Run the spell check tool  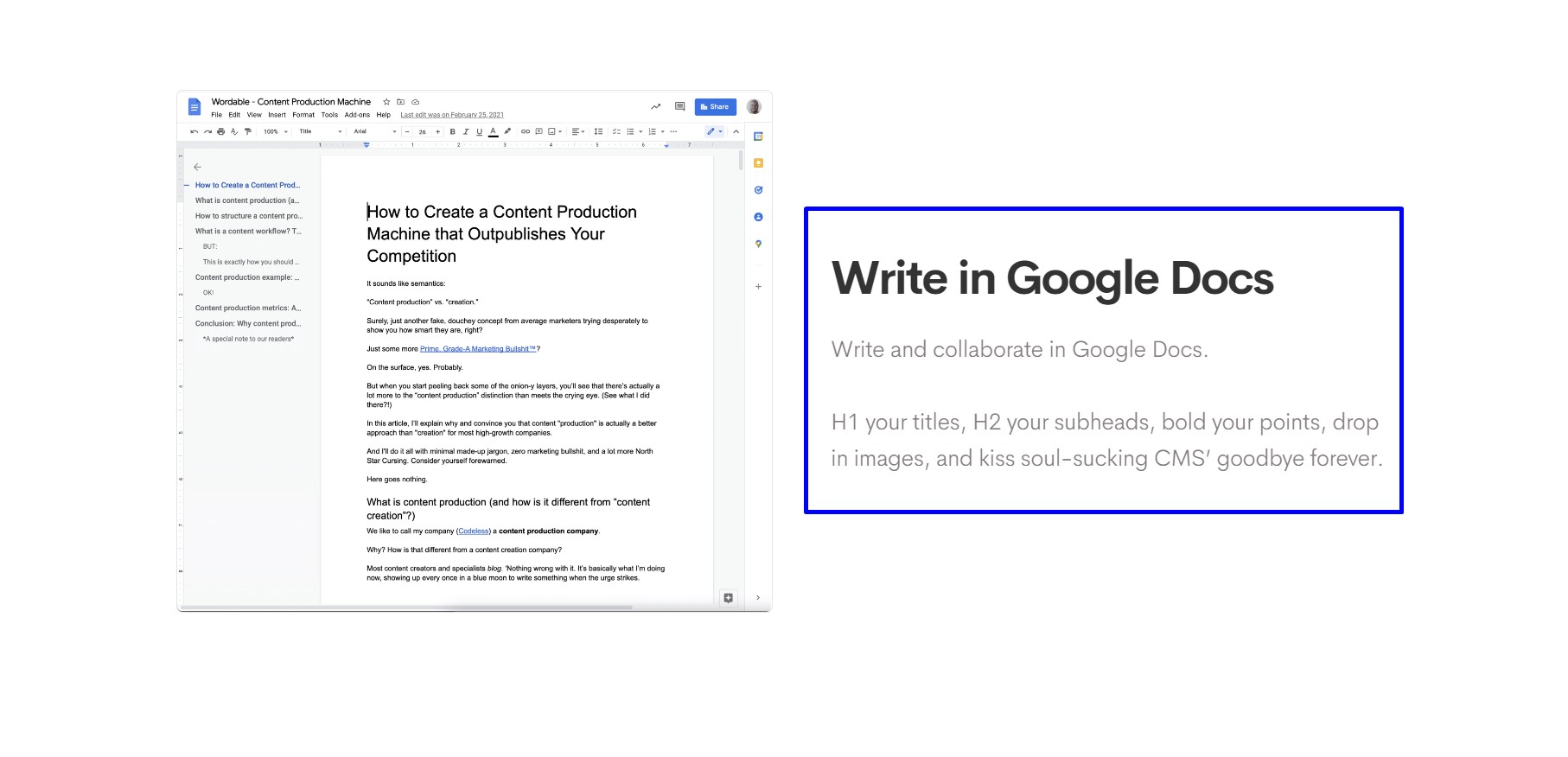tap(234, 131)
